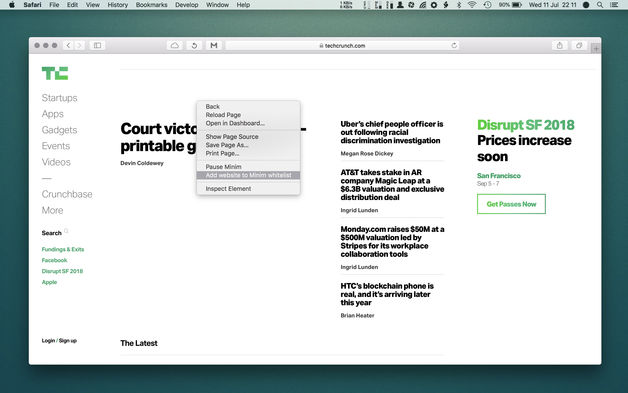Open the Safari menu

click(x=32, y=5)
